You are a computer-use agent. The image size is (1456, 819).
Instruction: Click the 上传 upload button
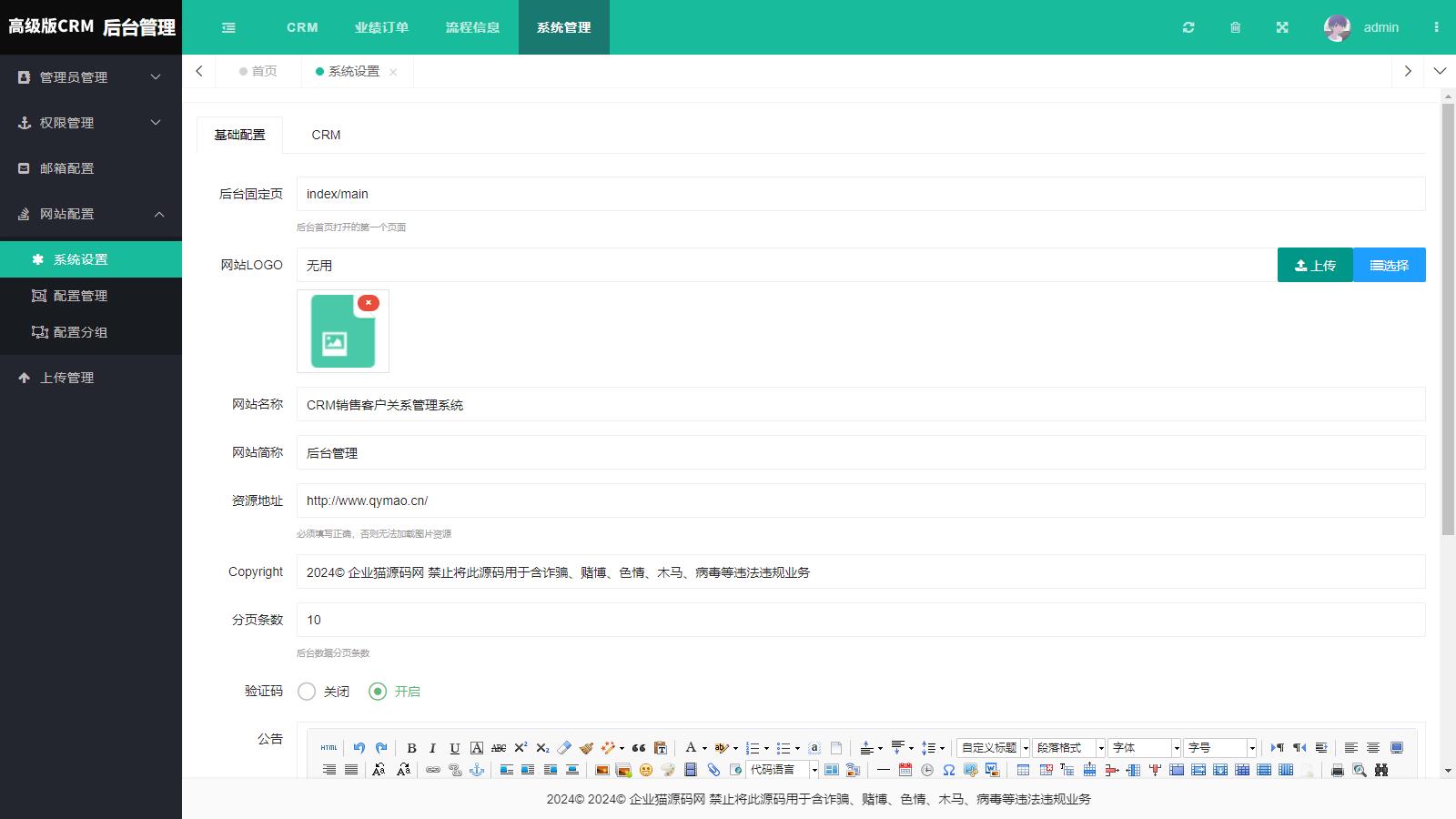[1315, 265]
